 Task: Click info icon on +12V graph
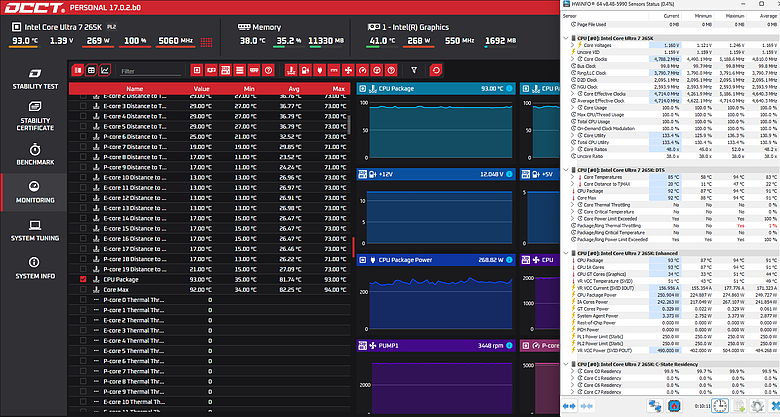tap(509, 174)
